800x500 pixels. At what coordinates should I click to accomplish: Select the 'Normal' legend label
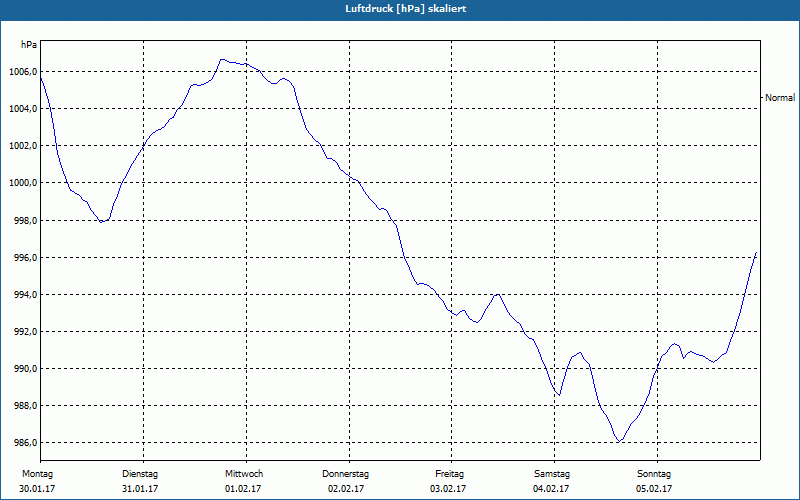[x=780, y=97]
